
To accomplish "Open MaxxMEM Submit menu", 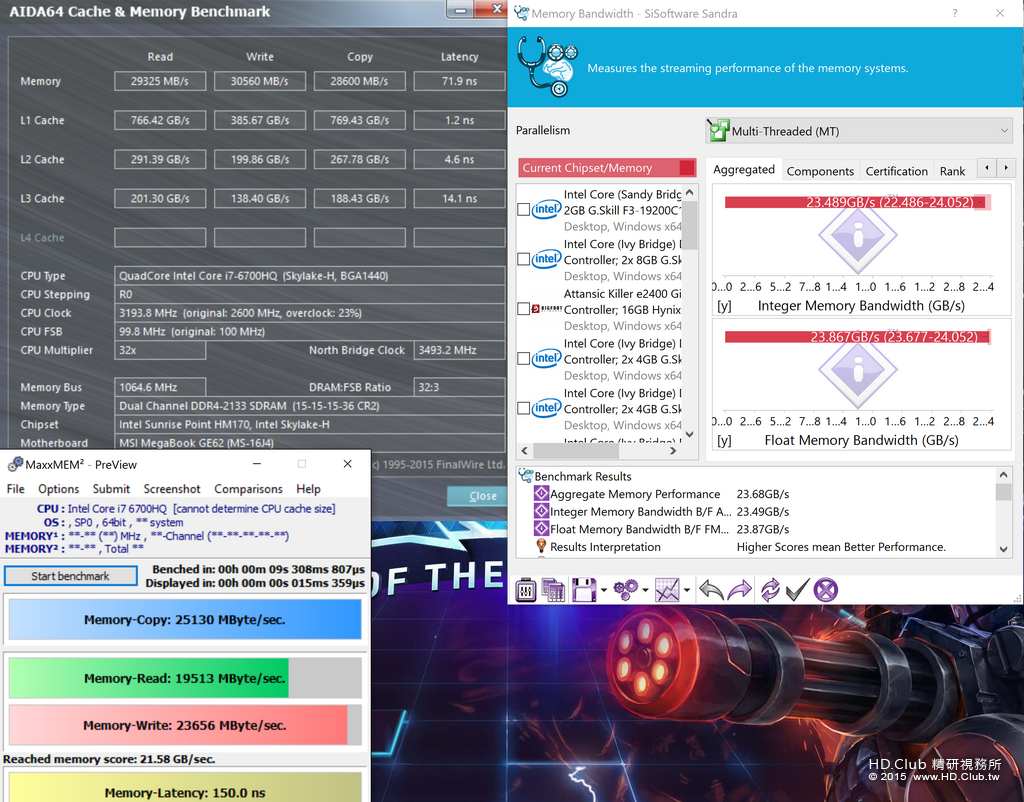I will pyautogui.click(x=111, y=489).
